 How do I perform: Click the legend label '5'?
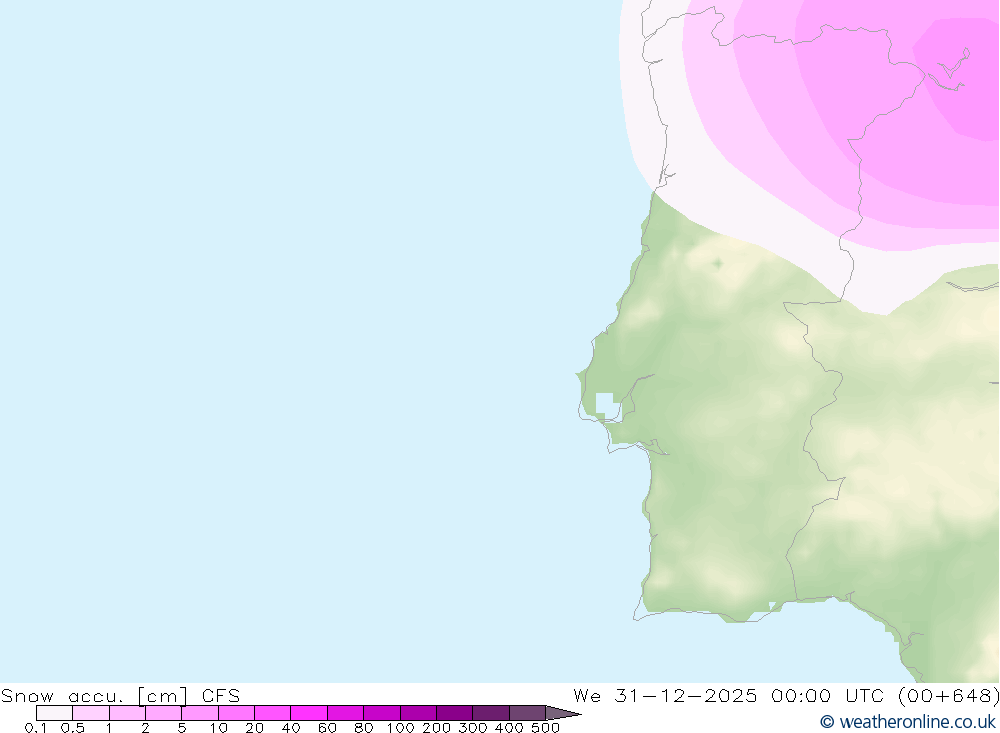(182, 727)
